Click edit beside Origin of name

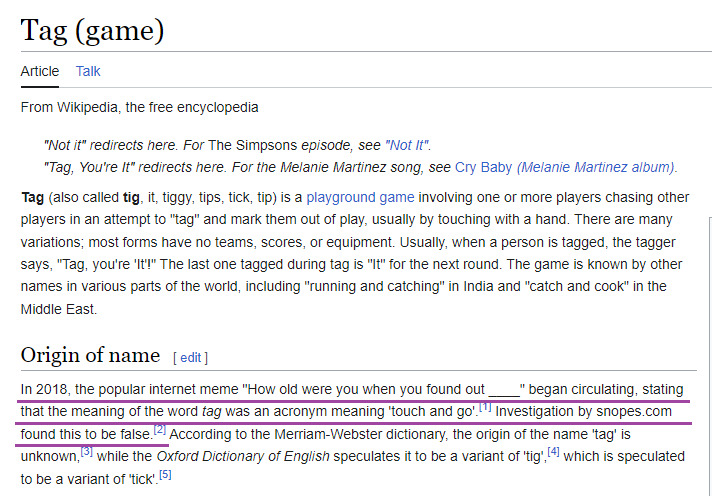(x=190, y=357)
